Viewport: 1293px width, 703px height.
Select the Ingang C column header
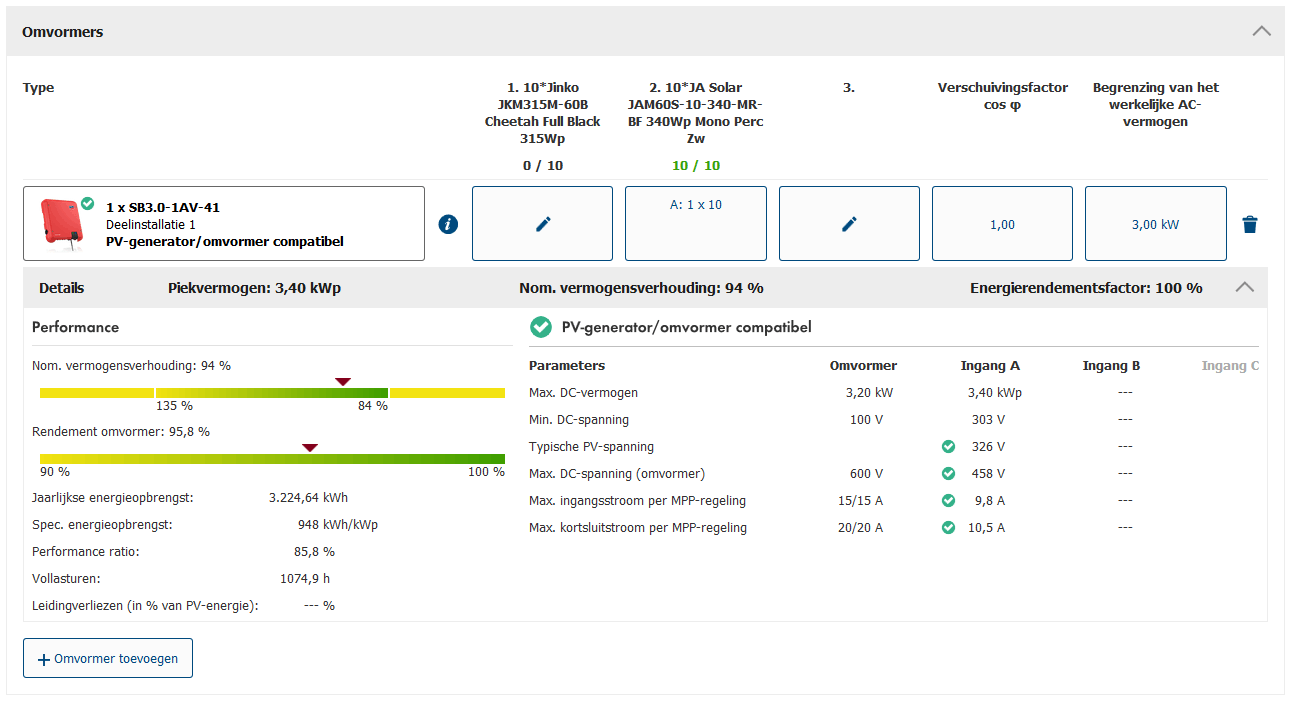[1230, 366]
